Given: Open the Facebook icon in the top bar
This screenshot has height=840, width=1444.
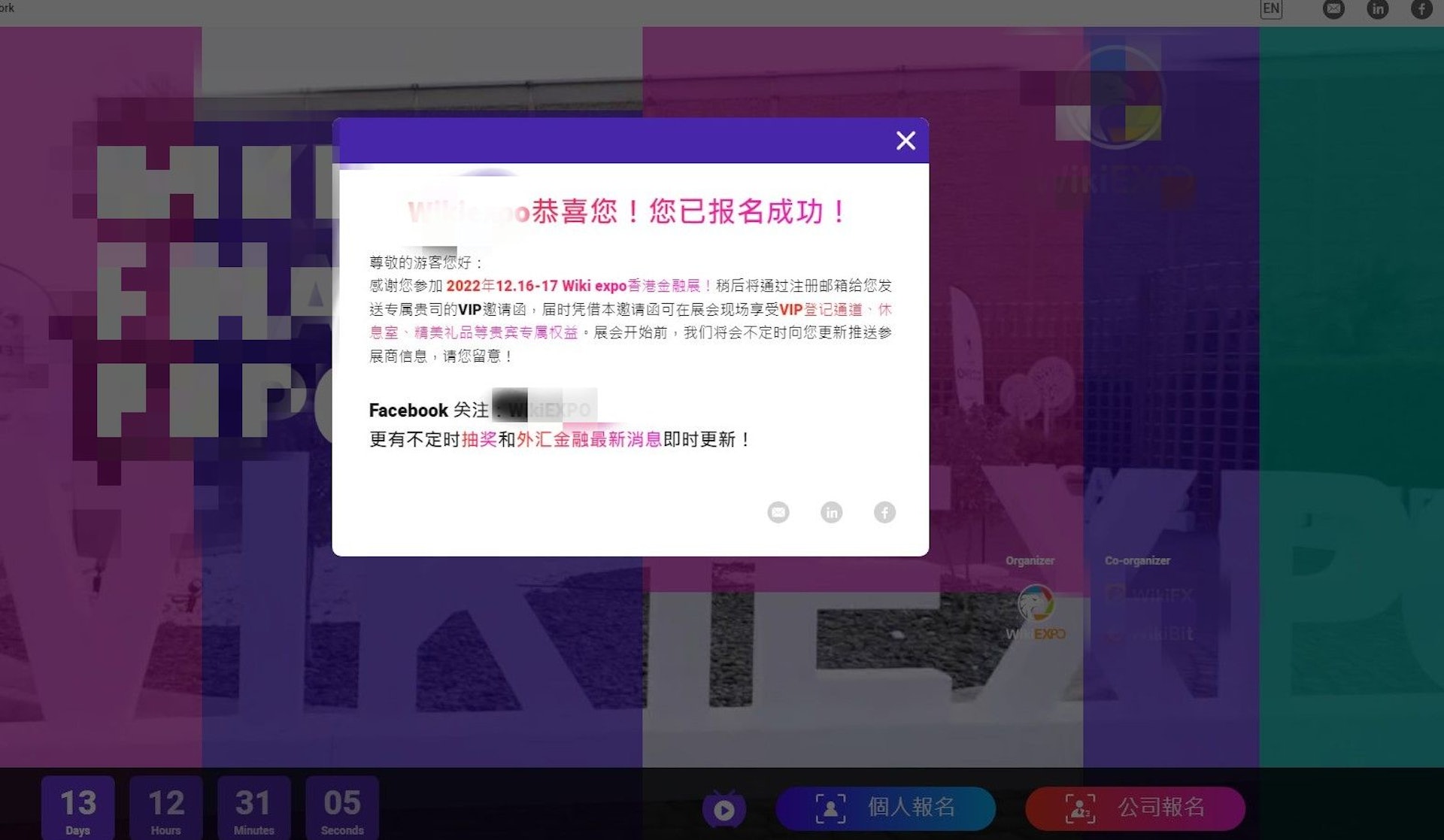Looking at the screenshot, I should [x=1423, y=10].
